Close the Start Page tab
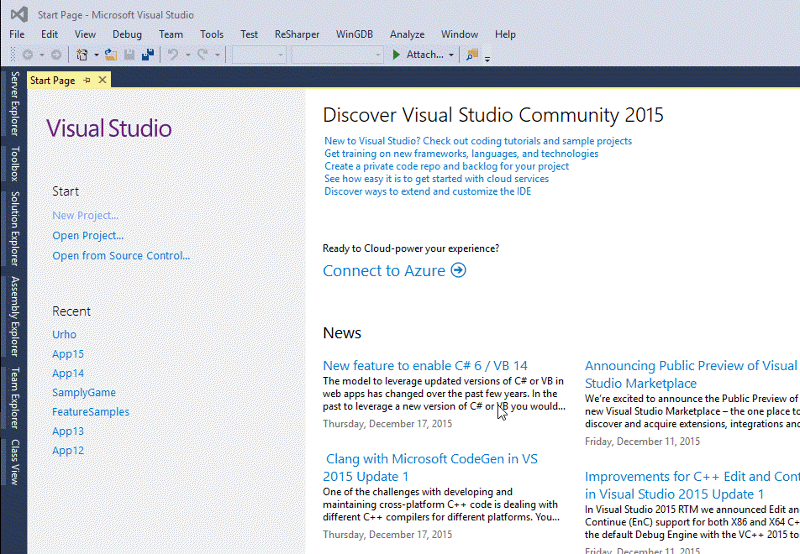This screenshot has width=800, height=554. [102, 81]
